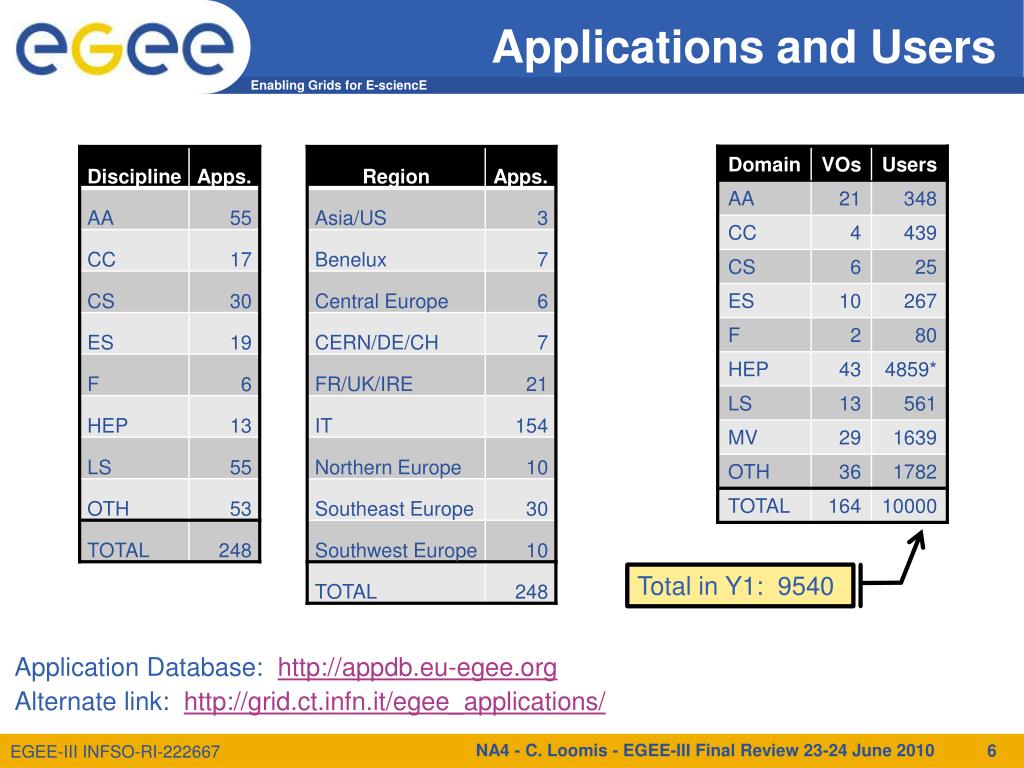
Task: Select the MV users value 1639
Action: [x=914, y=438]
